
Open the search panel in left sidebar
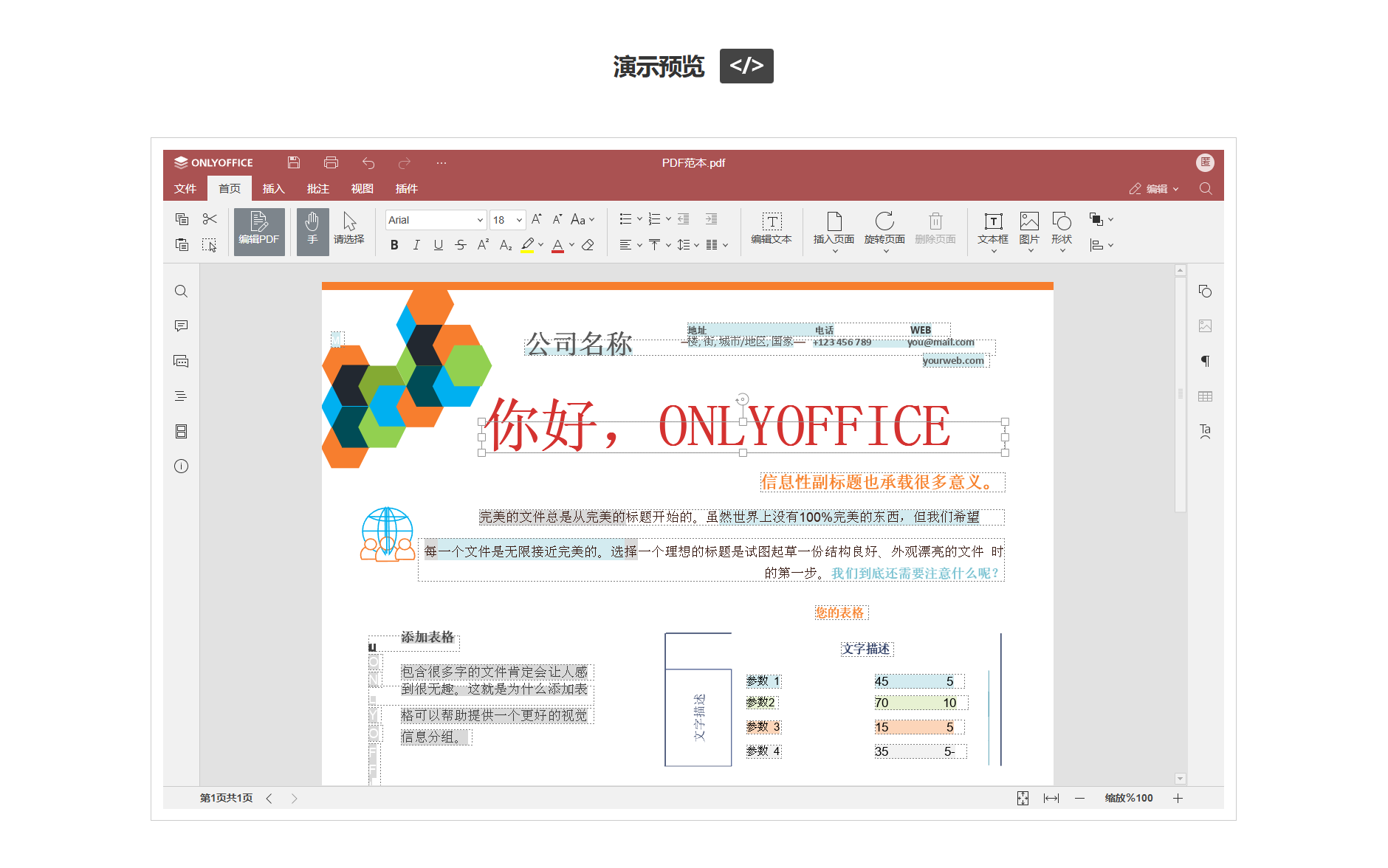[181, 292]
